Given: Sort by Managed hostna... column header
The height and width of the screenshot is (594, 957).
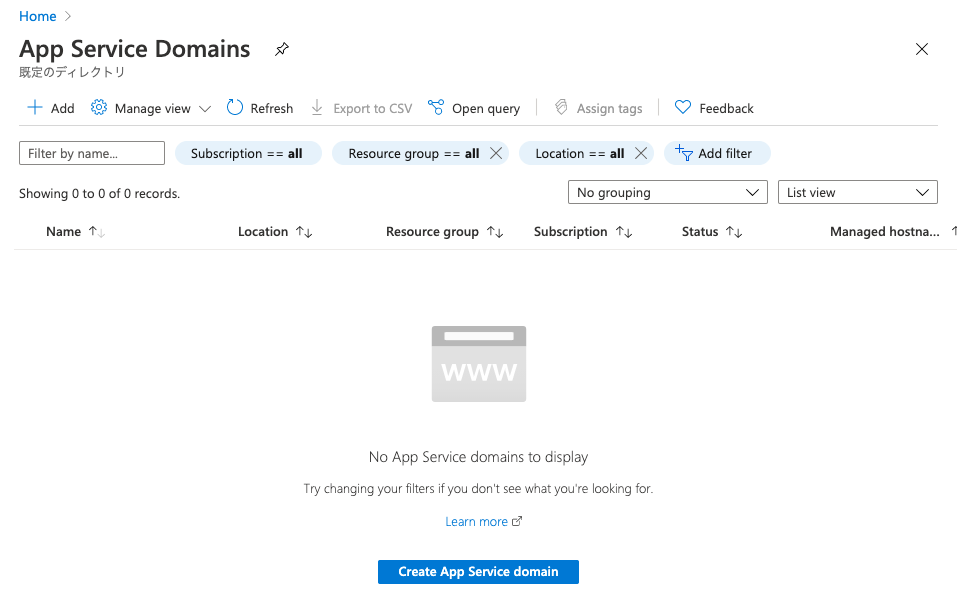Looking at the screenshot, I should click(x=884, y=232).
